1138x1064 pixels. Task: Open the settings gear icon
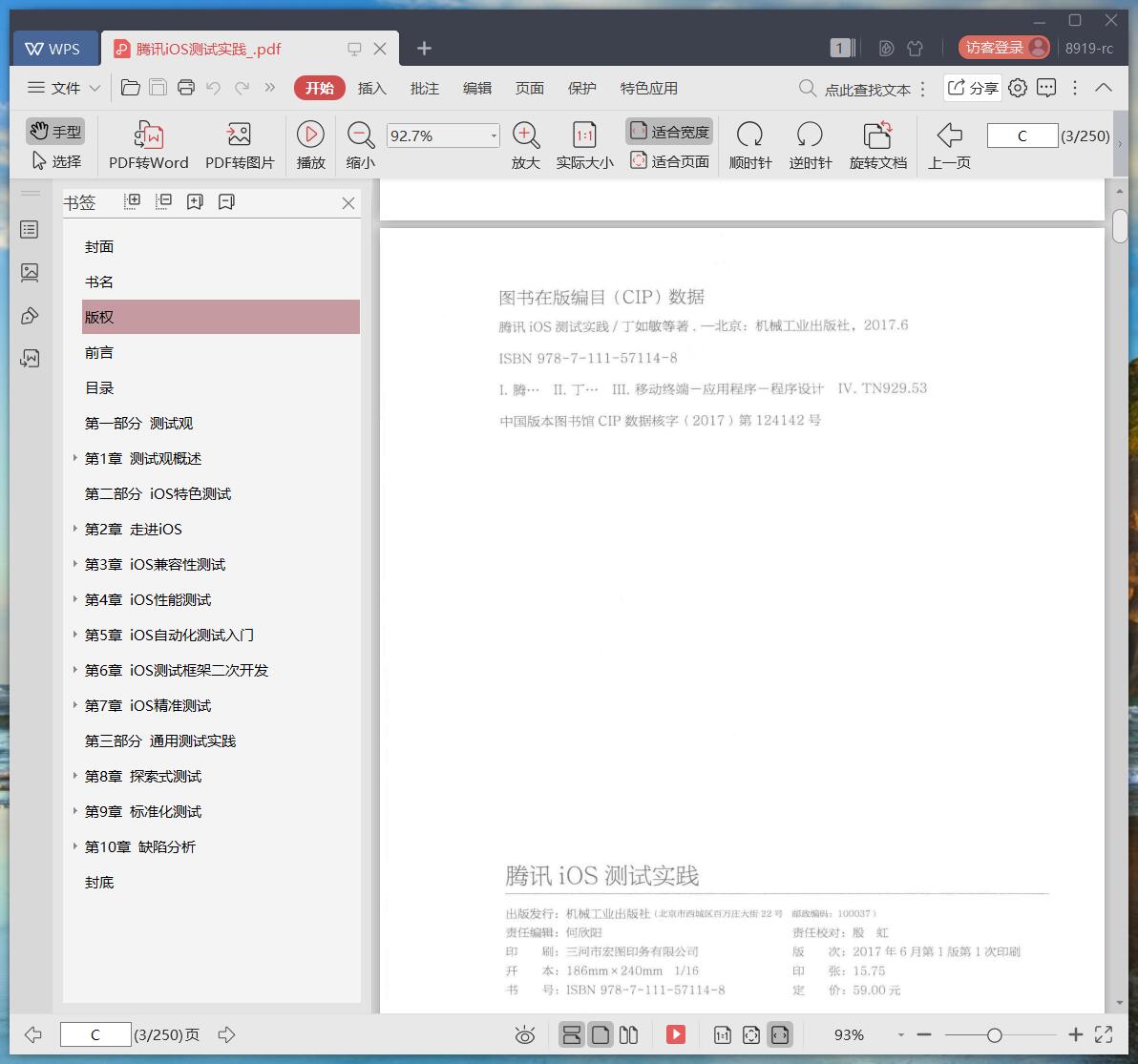1018,88
